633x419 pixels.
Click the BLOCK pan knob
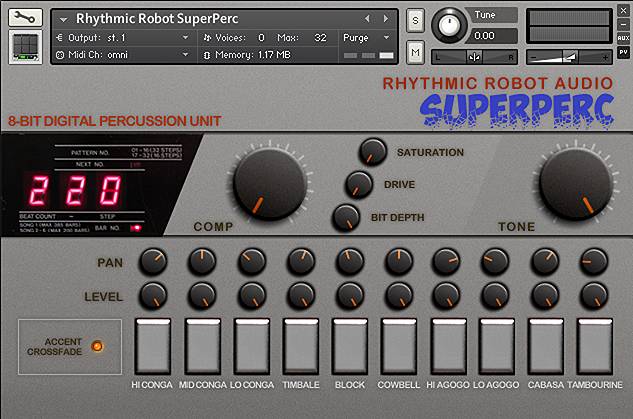point(350,262)
